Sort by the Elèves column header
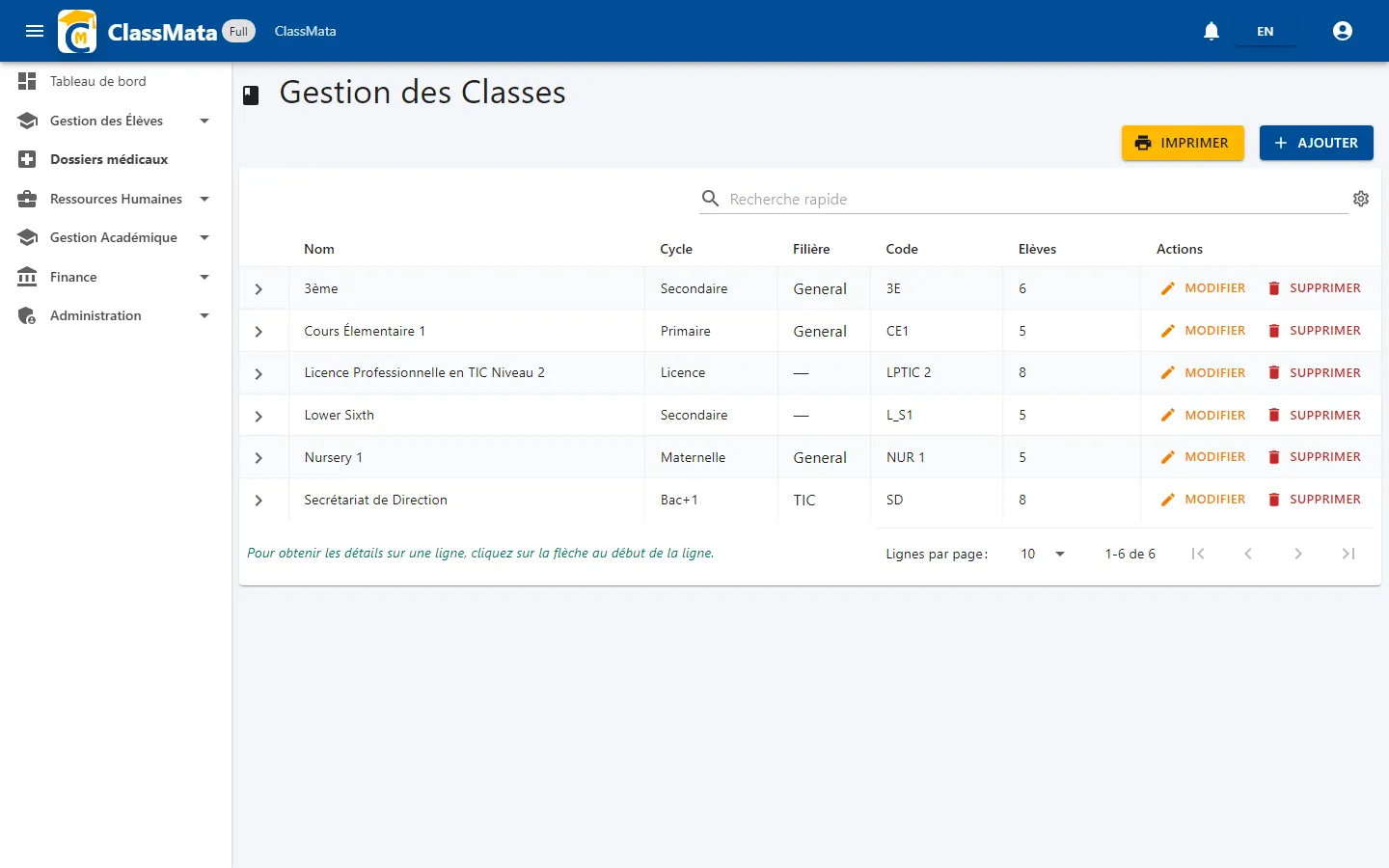 tap(1037, 249)
